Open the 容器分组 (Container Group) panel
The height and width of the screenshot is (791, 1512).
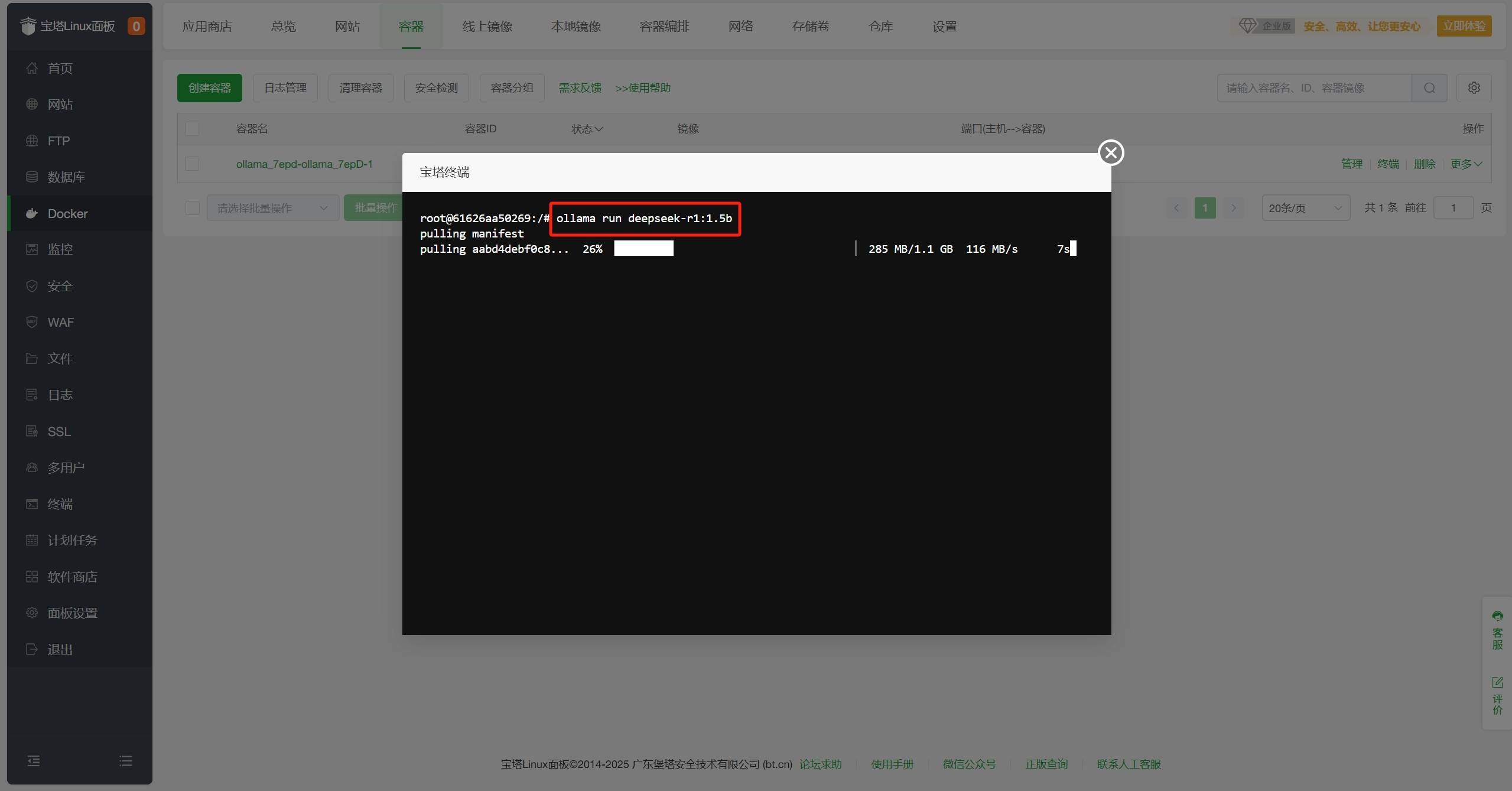(x=513, y=88)
